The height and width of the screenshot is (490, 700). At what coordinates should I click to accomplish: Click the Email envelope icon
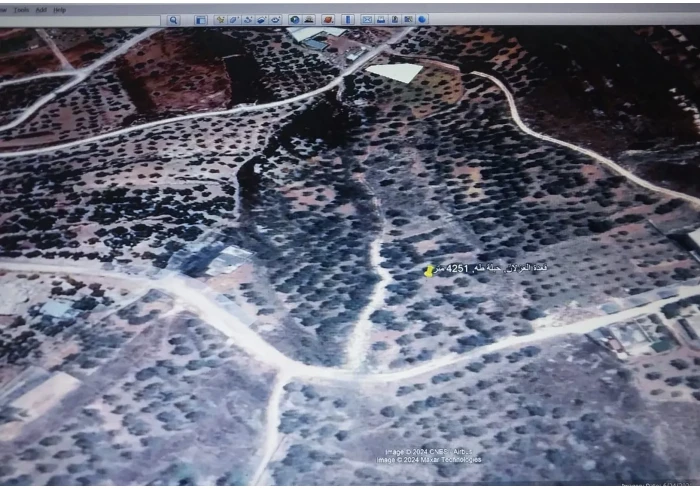(x=367, y=20)
